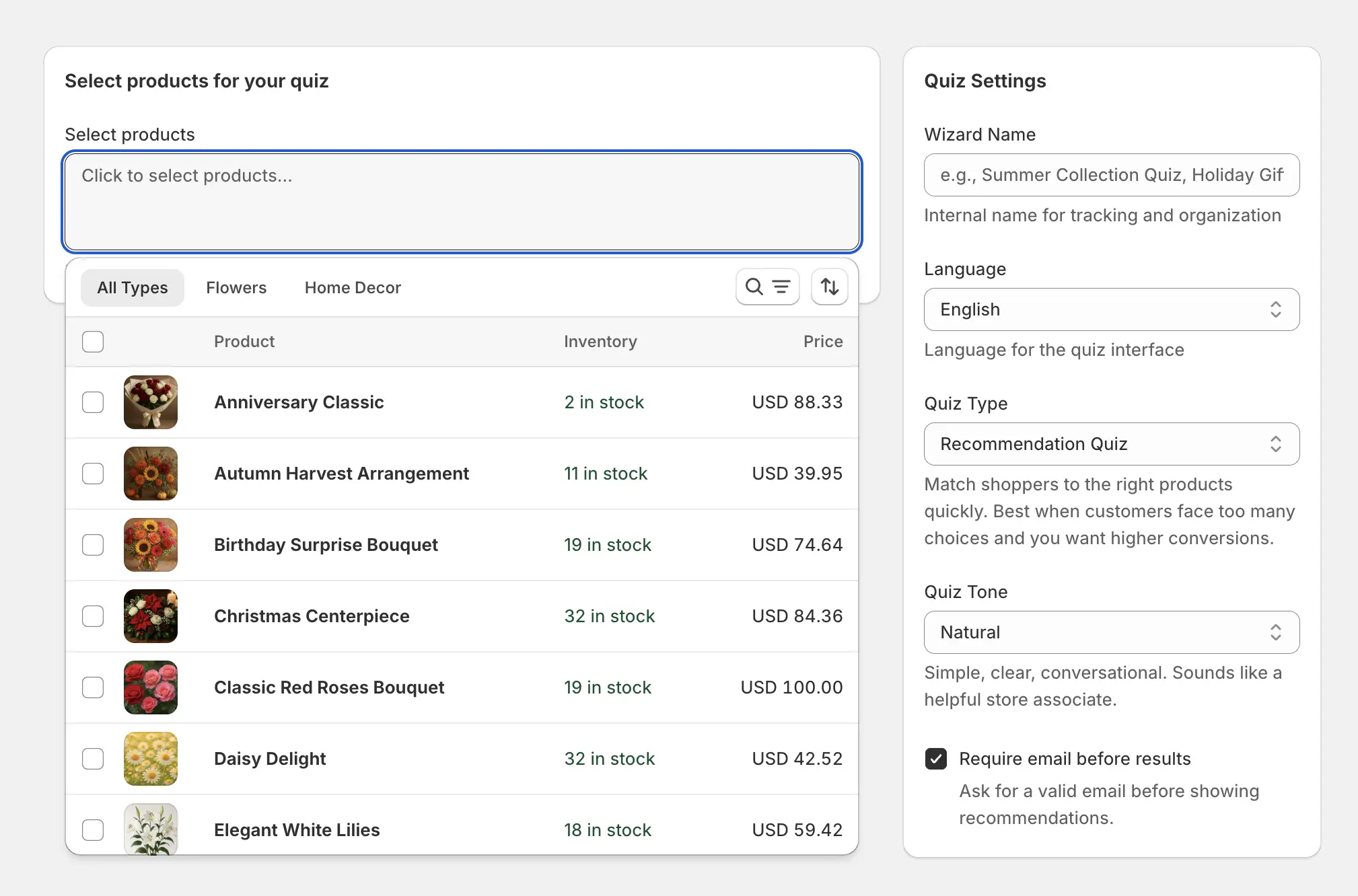Click the Autumn Harvest Arrangement thumbnail
The height and width of the screenshot is (896, 1358).
pos(151,474)
